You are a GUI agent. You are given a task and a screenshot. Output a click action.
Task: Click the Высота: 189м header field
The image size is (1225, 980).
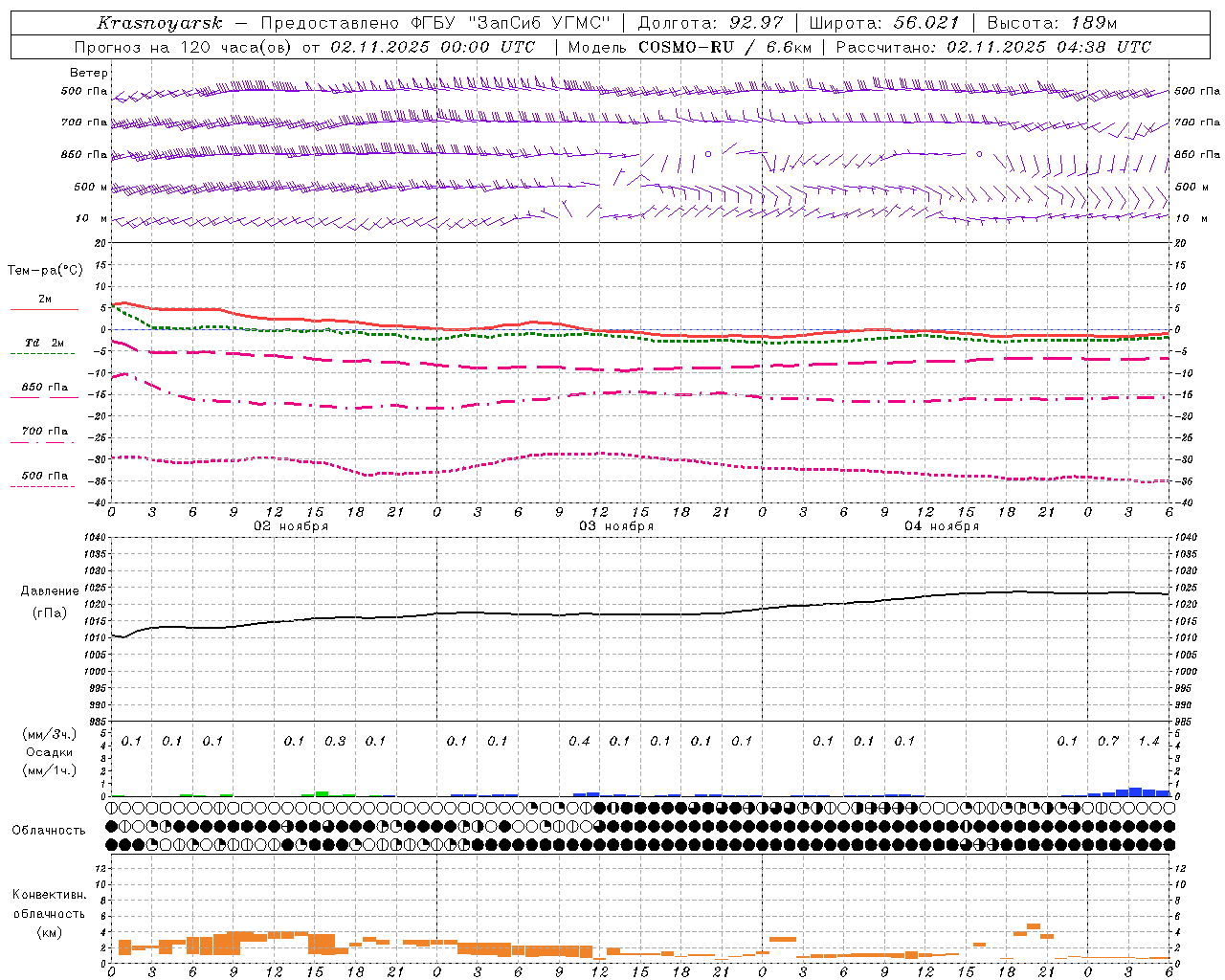coord(1053,23)
